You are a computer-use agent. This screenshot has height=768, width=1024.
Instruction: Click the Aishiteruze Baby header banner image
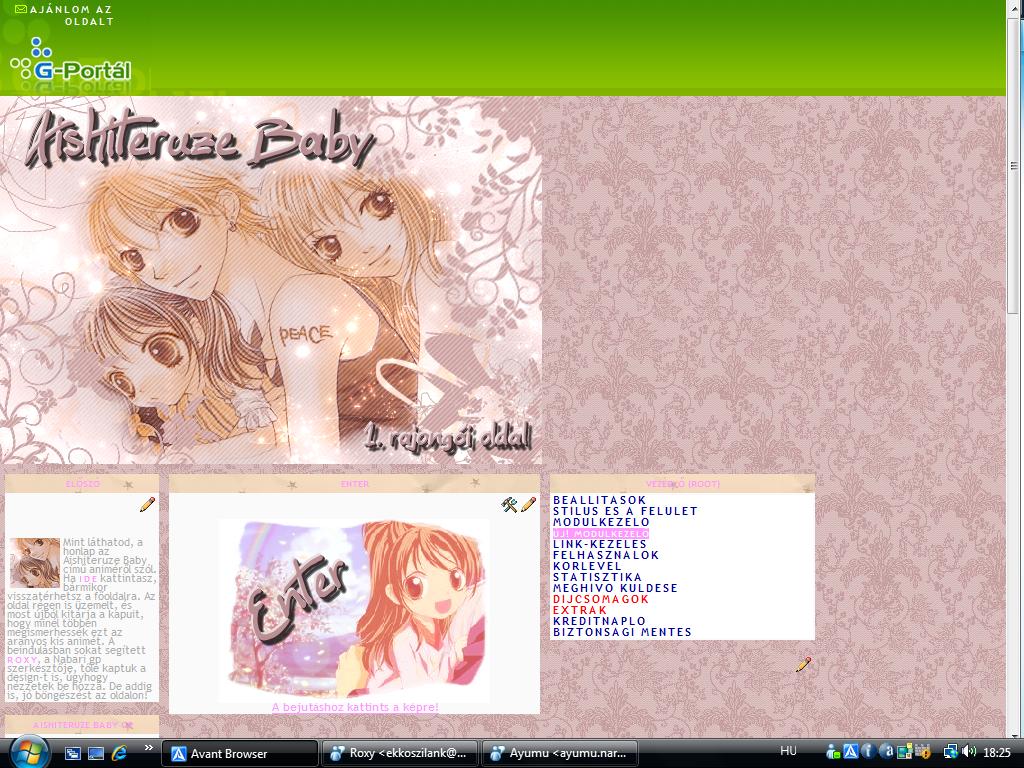(x=271, y=280)
